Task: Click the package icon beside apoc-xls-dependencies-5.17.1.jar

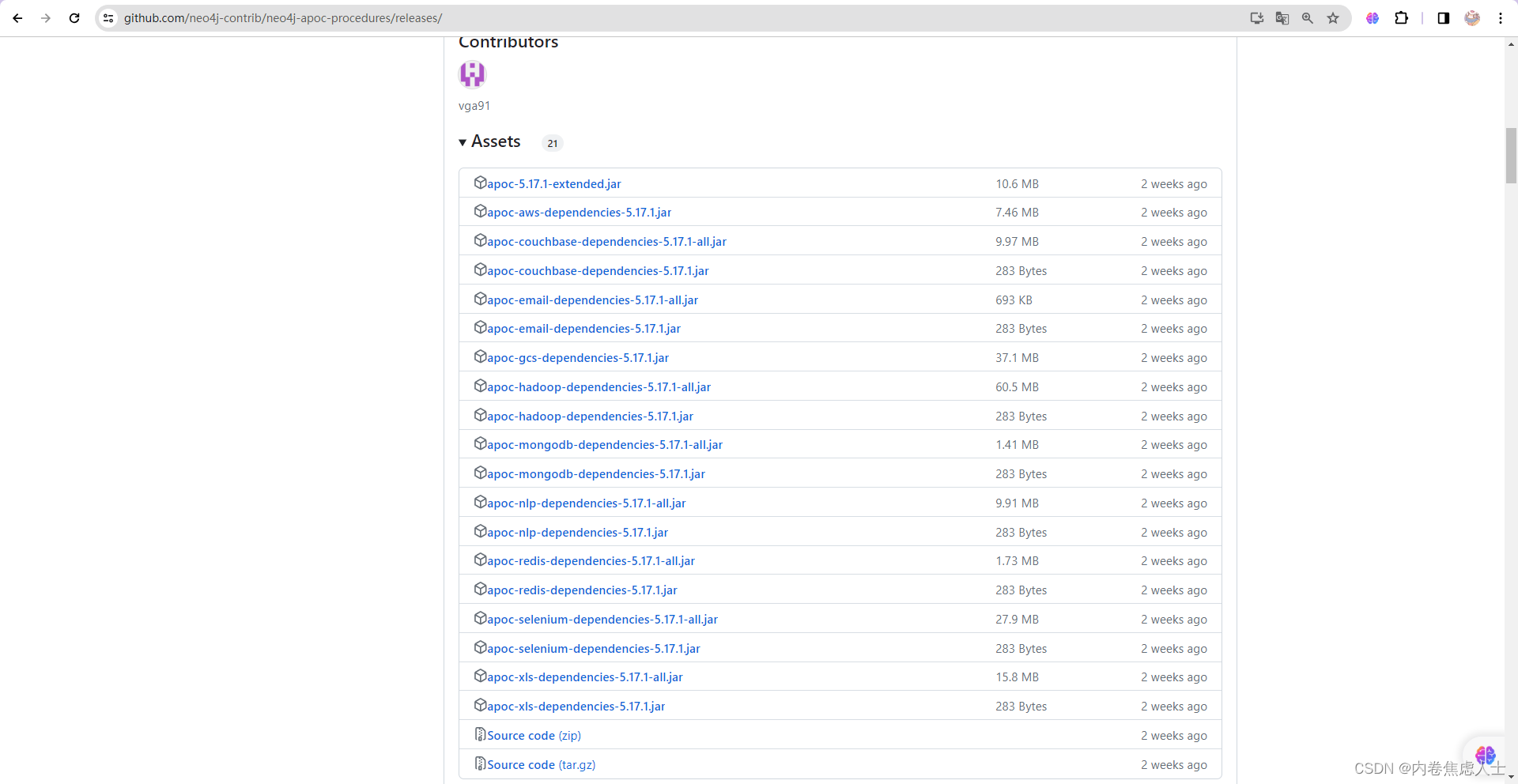Action: [x=480, y=705]
